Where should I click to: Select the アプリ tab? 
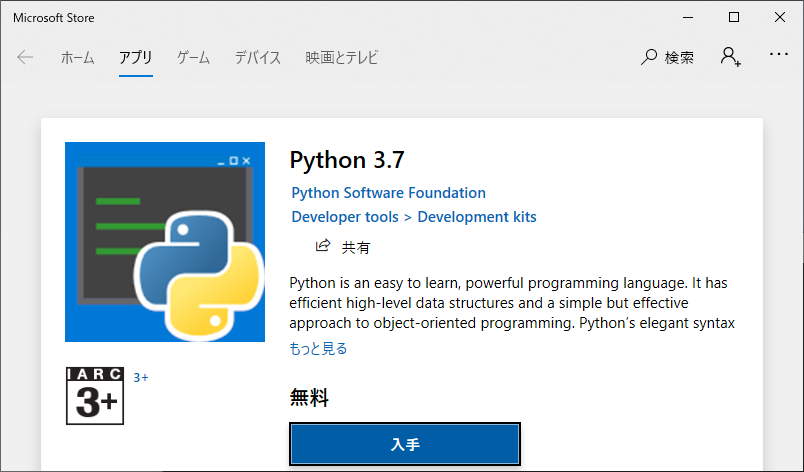pos(136,57)
